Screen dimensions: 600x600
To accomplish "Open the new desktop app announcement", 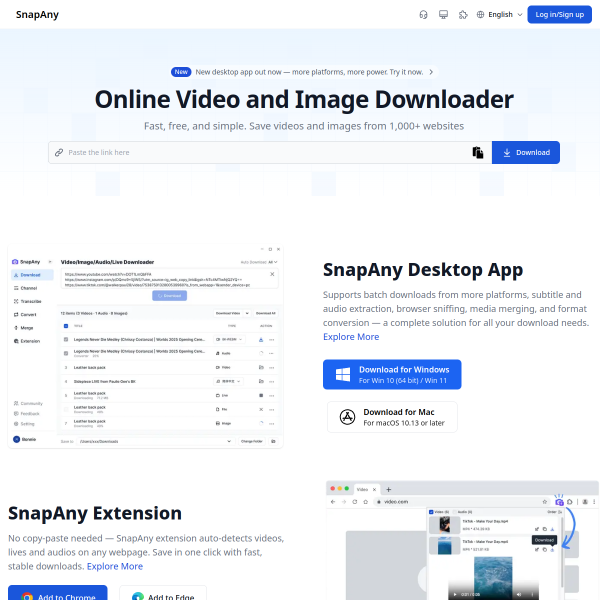I will [x=304, y=72].
